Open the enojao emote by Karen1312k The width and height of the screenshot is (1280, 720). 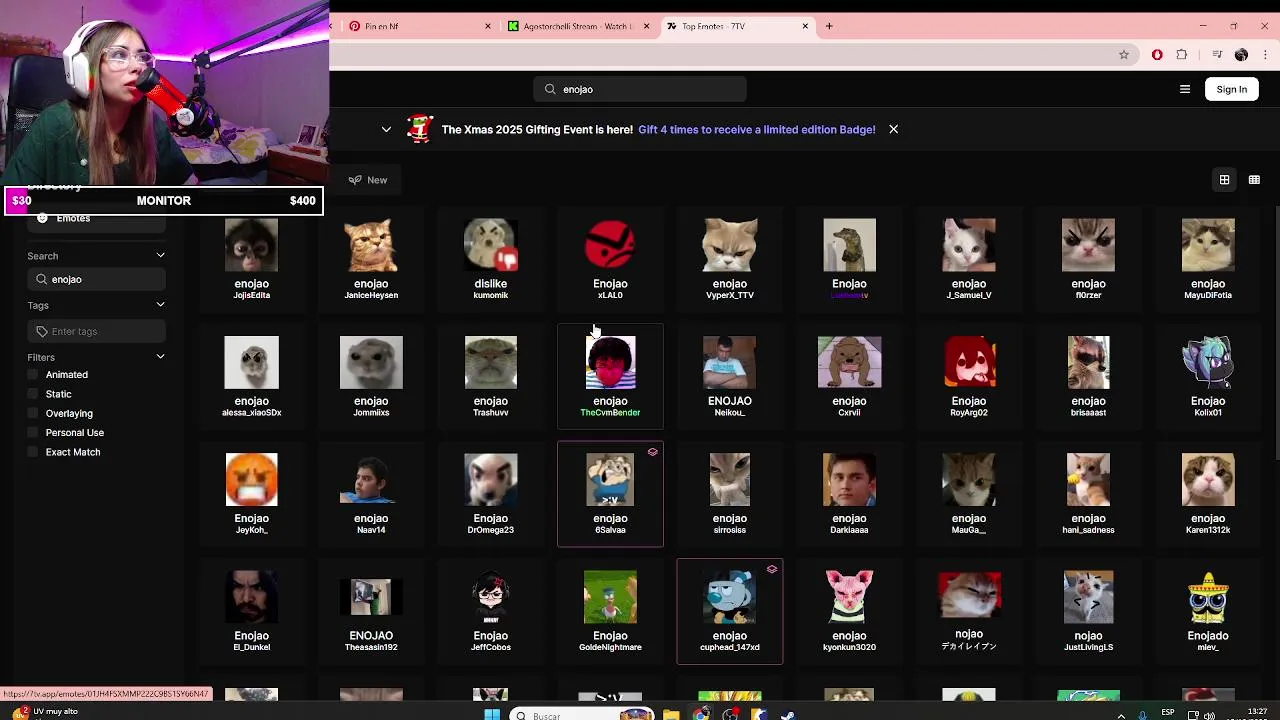click(x=1208, y=494)
